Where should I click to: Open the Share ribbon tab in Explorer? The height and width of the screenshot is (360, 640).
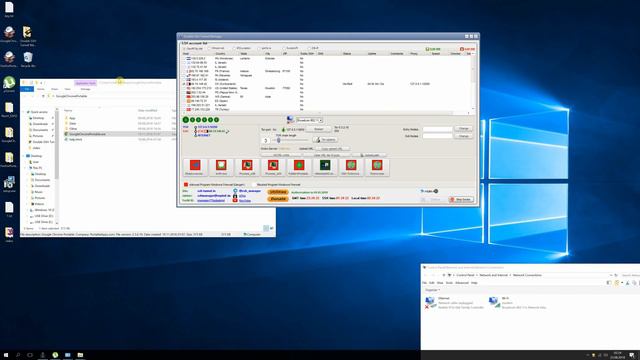coord(54,89)
